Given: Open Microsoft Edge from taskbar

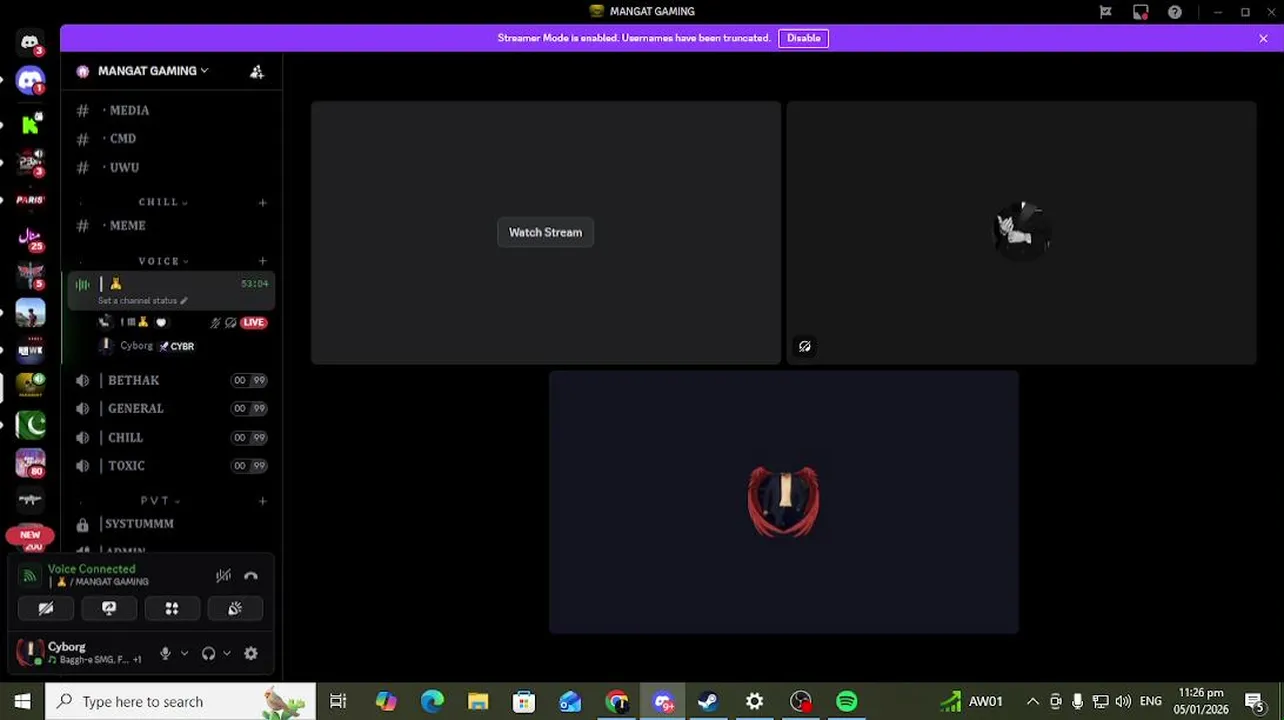Looking at the screenshot, I should coord(432,701).
